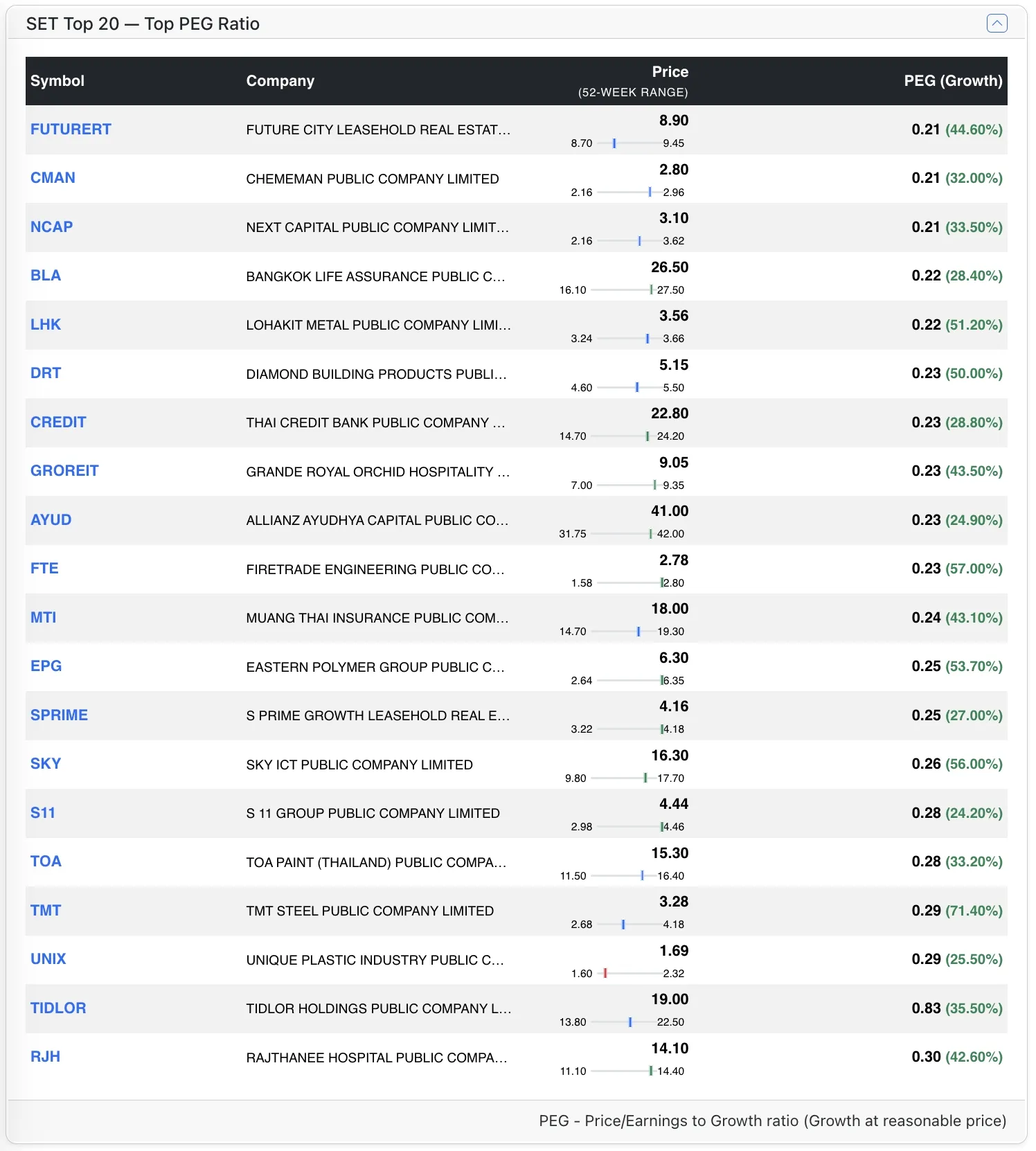Click company name SKY ICT PUBLIC COMPANY LIMITED

359,765
